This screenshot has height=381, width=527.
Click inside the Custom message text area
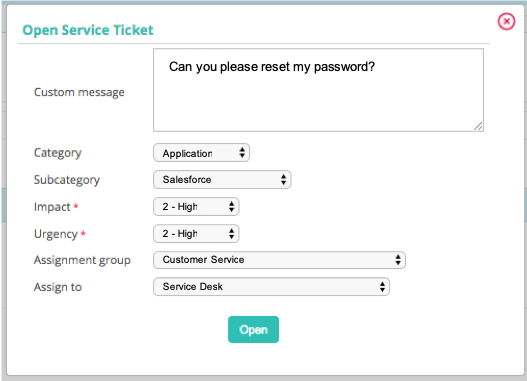pyautogui.click(x=318, y=90)
